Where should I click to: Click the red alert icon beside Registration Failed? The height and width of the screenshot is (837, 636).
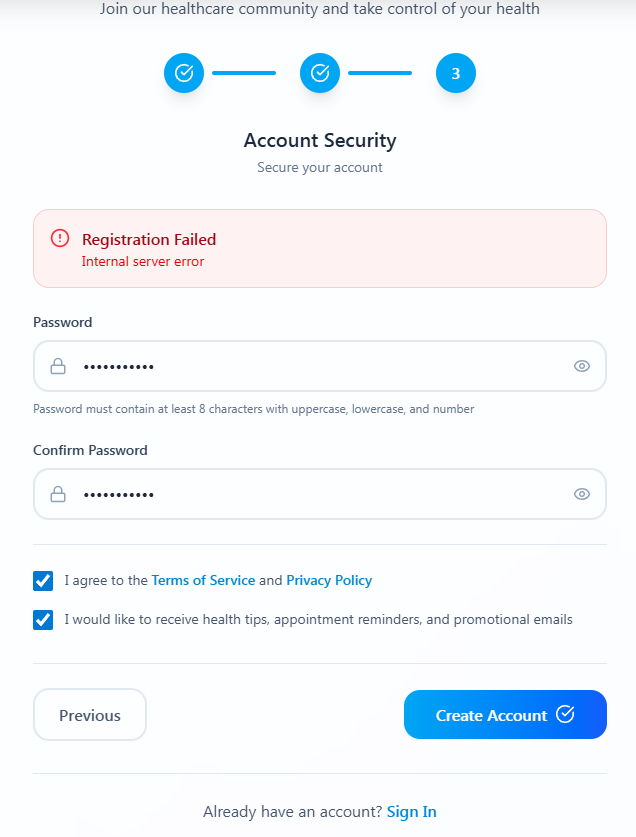point(60,238)
